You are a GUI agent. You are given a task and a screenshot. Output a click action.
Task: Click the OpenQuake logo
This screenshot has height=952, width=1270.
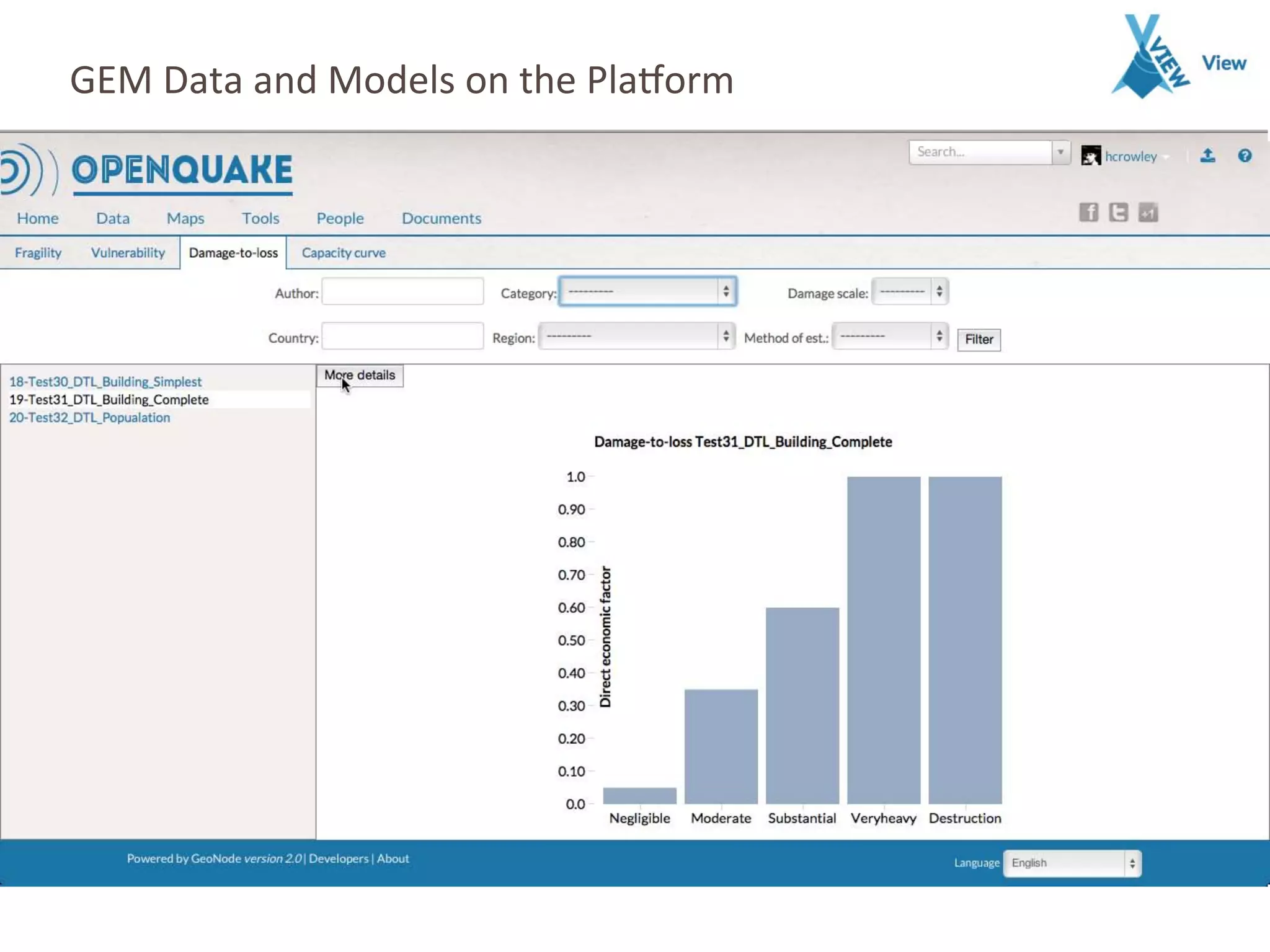pyautogui.click(x=146, y=170)
